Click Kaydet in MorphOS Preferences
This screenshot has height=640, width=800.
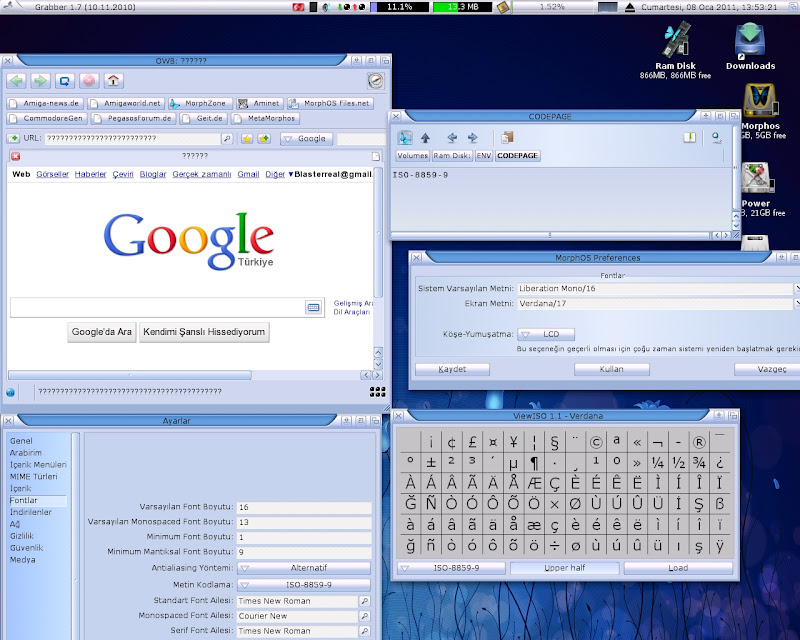[453, 369]
